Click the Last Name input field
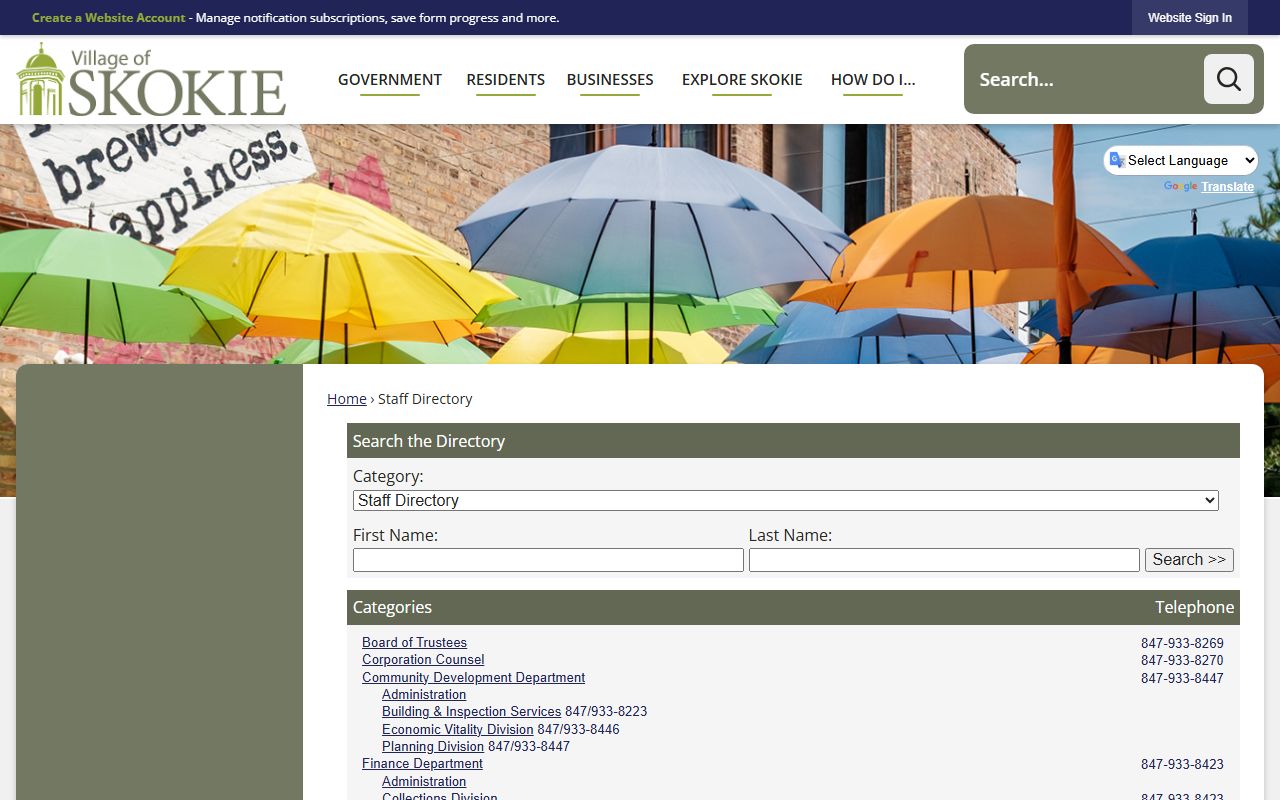 [x=944, y=560]
